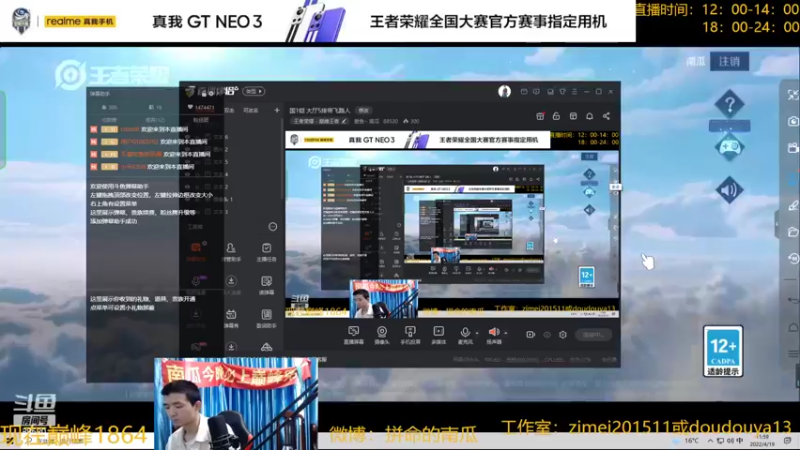Hide the 文本 3 source via its eye icon
The width and height of the screenshot is (800, 450).
tap(188, 212)
